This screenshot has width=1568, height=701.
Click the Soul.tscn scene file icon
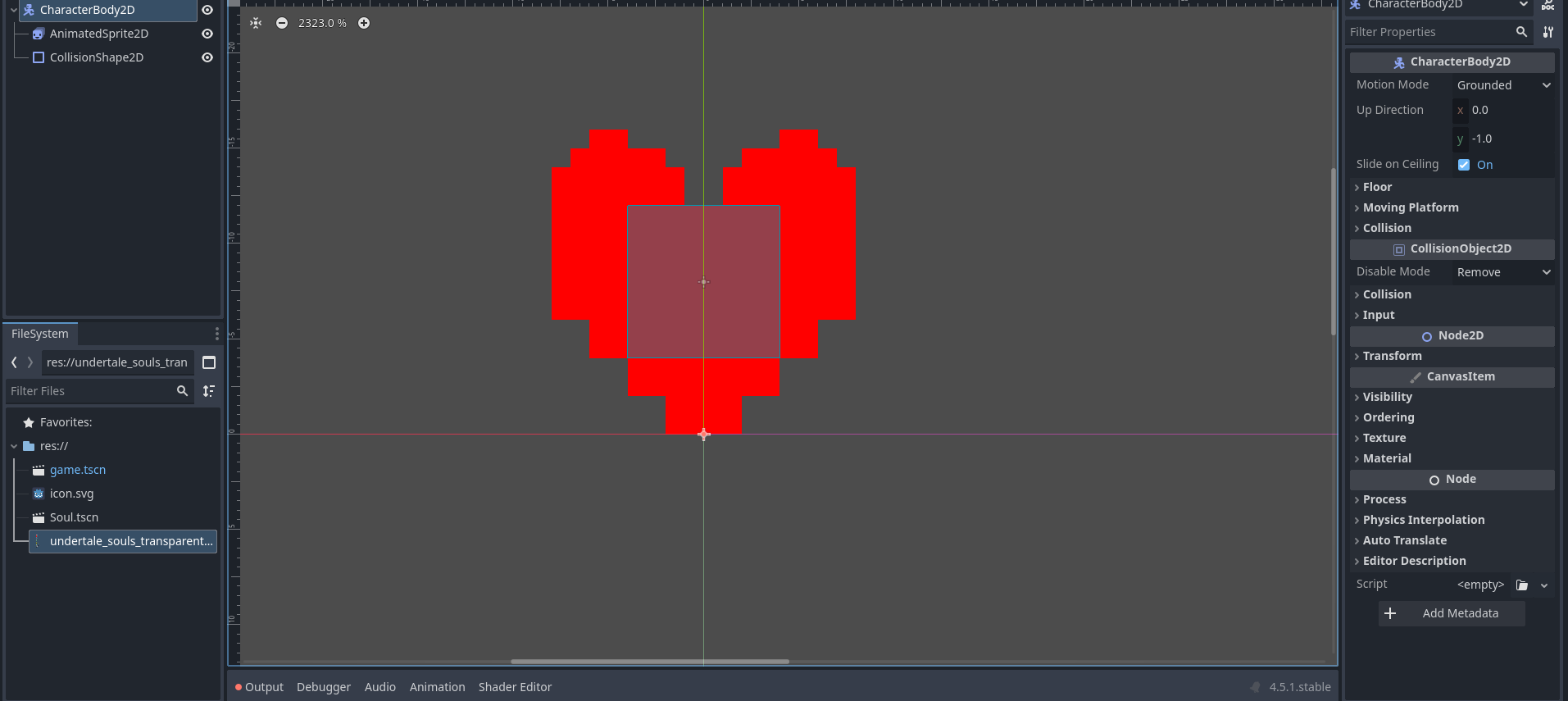pos(39,517)
